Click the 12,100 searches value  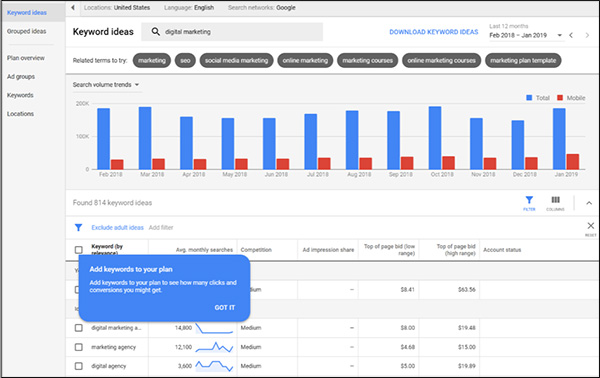pos(184,347)
